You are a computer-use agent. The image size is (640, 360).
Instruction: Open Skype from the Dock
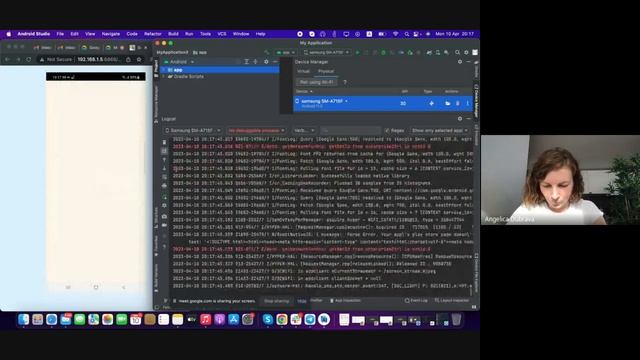[268, 320]
